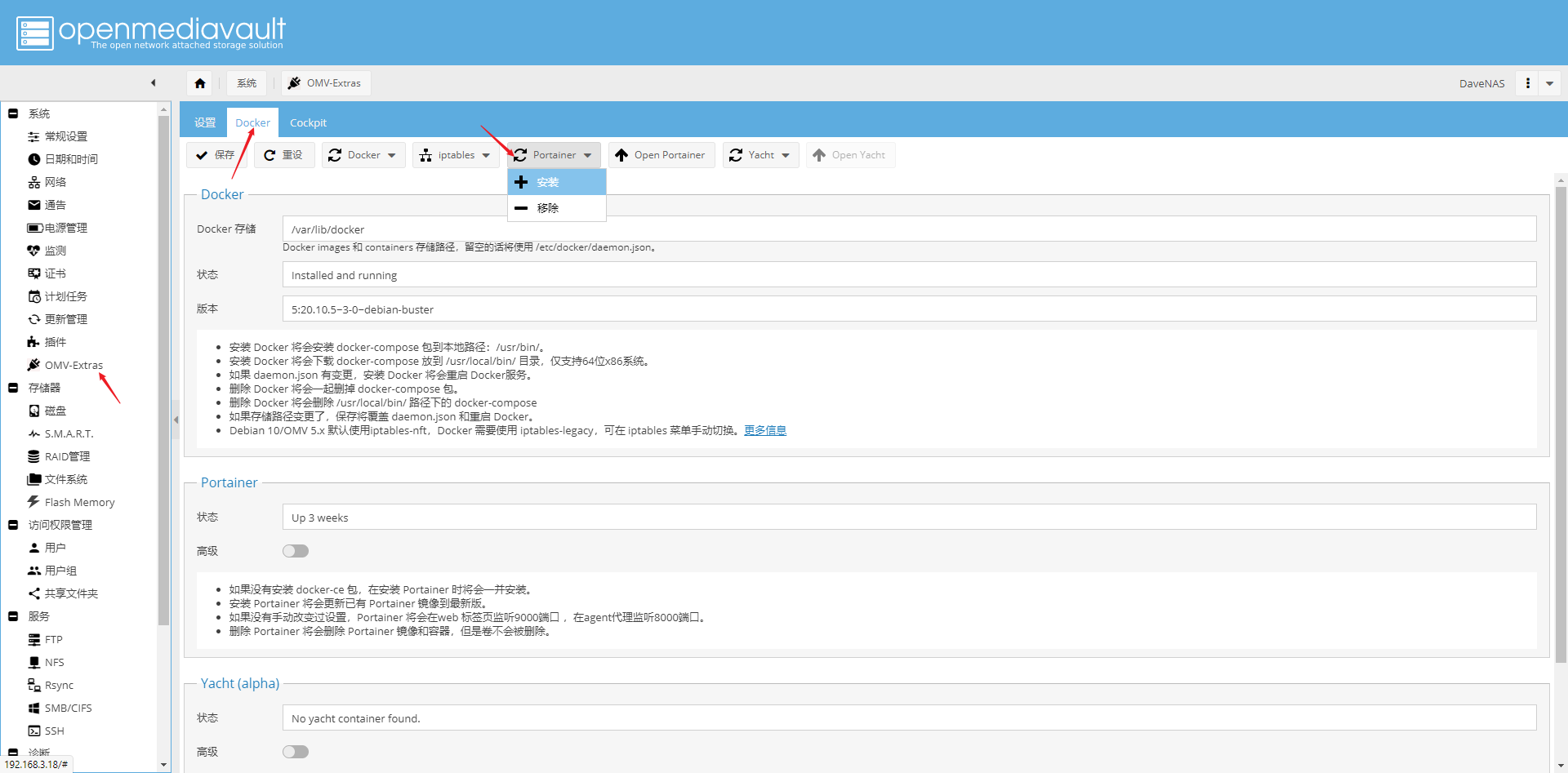Toggle the Yacht 高级 switch

click(296, 752)
